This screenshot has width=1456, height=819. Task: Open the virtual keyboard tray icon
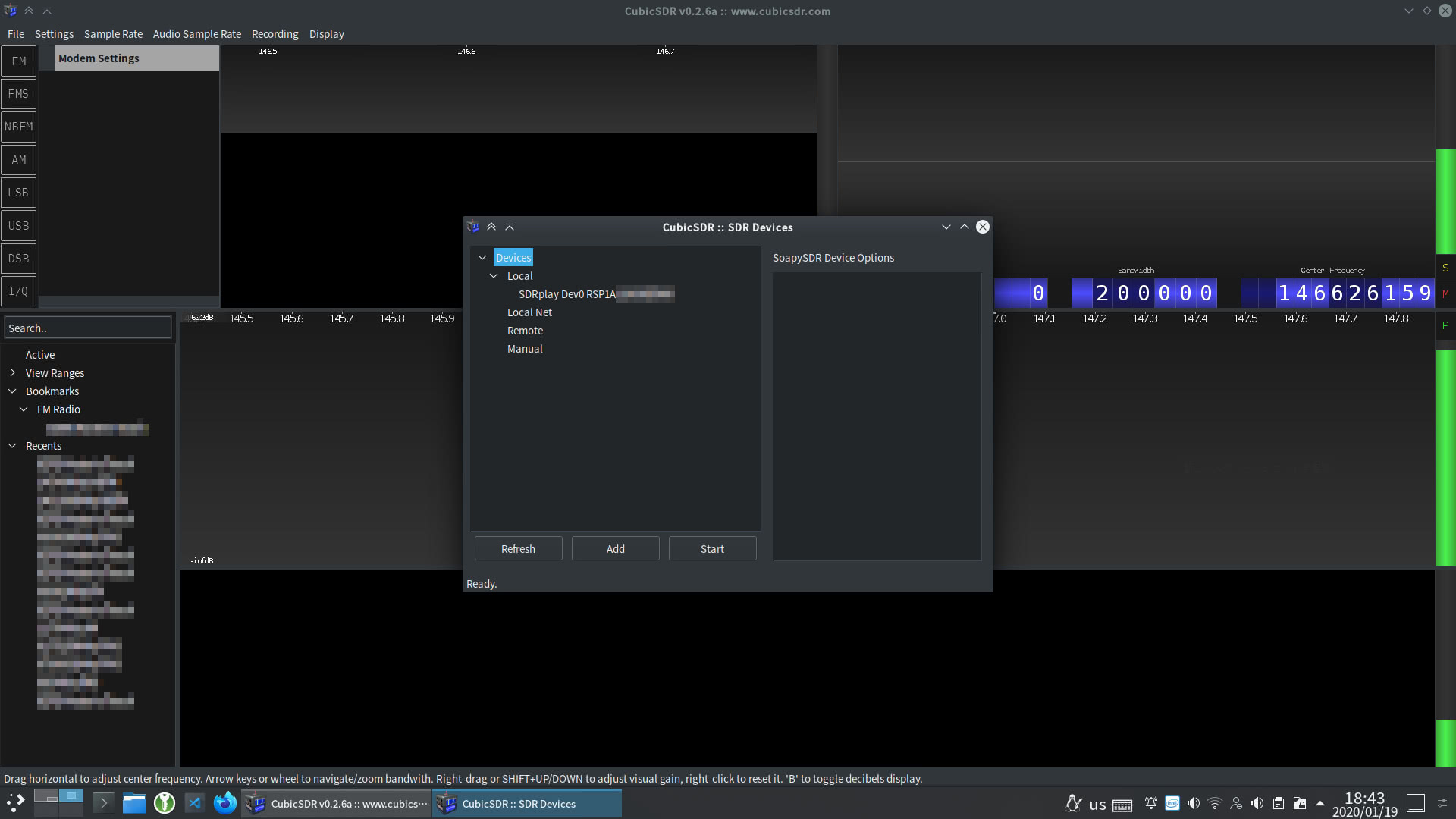[1122, 805]
